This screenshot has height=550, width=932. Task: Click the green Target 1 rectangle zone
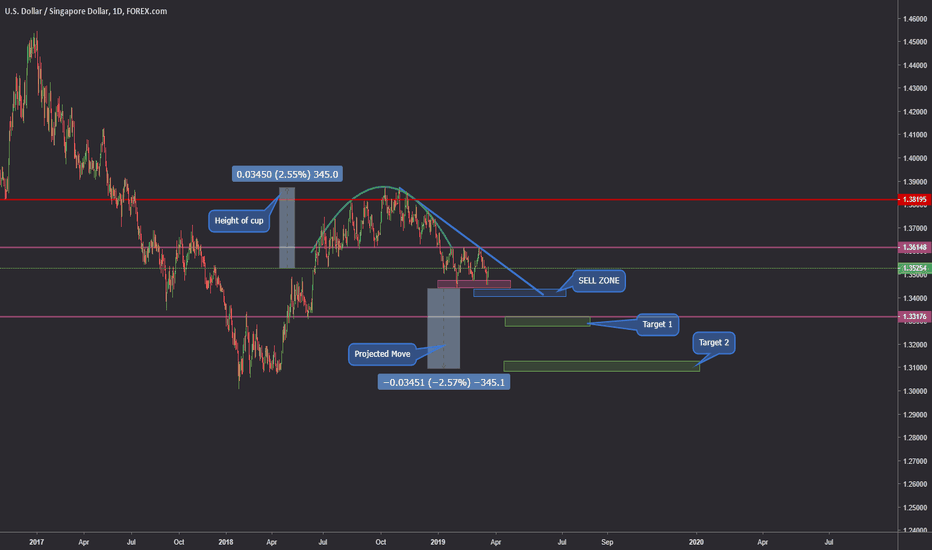pos(547,322)
